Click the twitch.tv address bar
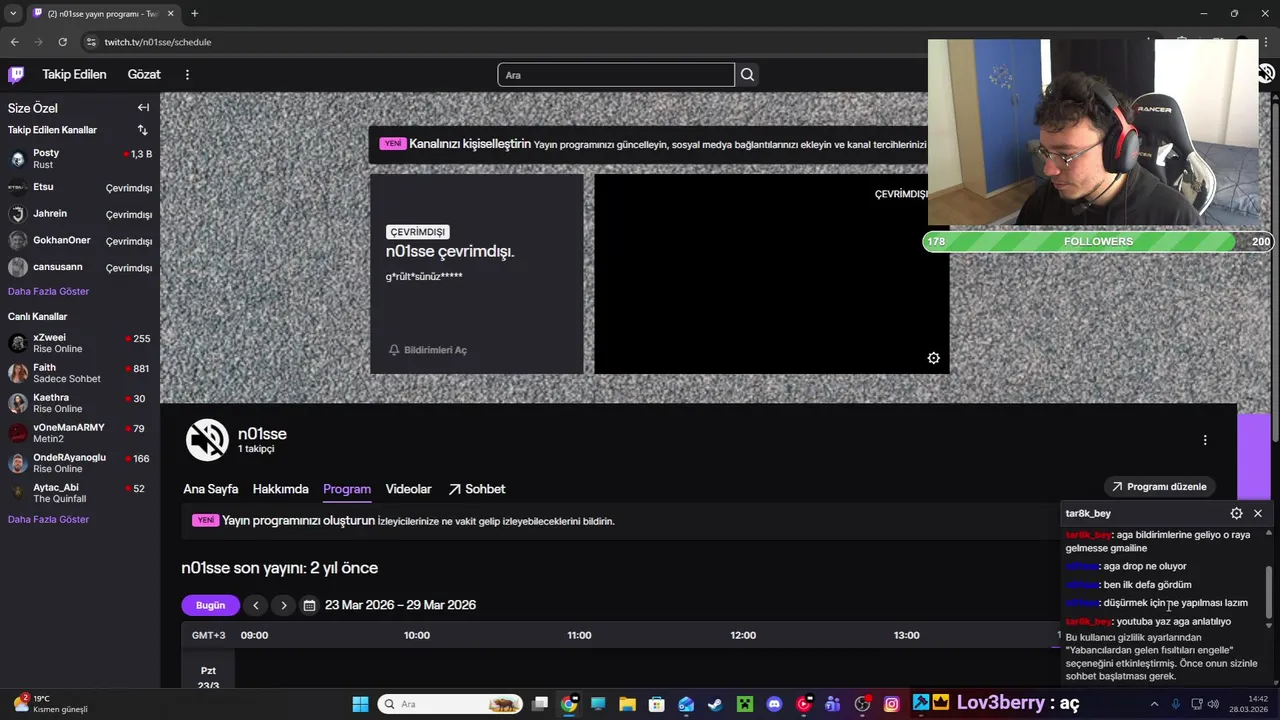This screenshot has width=1280, height=720. click(x=158, y=42)
